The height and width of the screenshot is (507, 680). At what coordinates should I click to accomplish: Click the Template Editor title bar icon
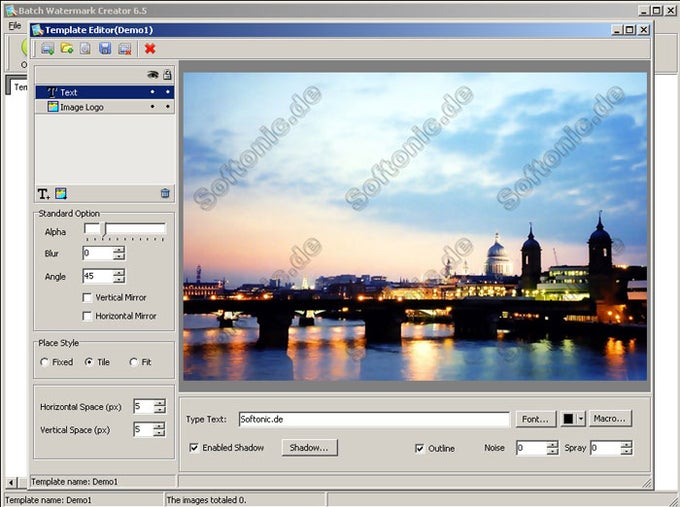38,30
